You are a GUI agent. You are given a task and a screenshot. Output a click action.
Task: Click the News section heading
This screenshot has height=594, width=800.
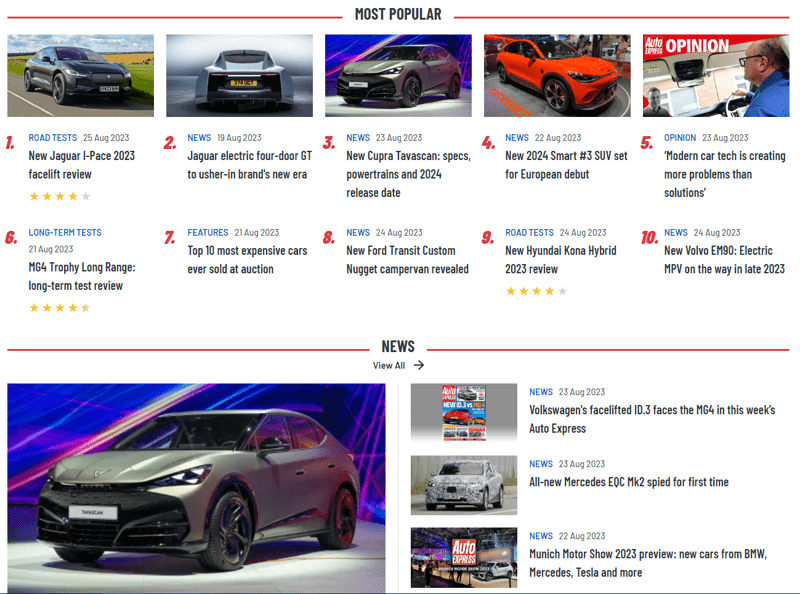tap(398, 346)
